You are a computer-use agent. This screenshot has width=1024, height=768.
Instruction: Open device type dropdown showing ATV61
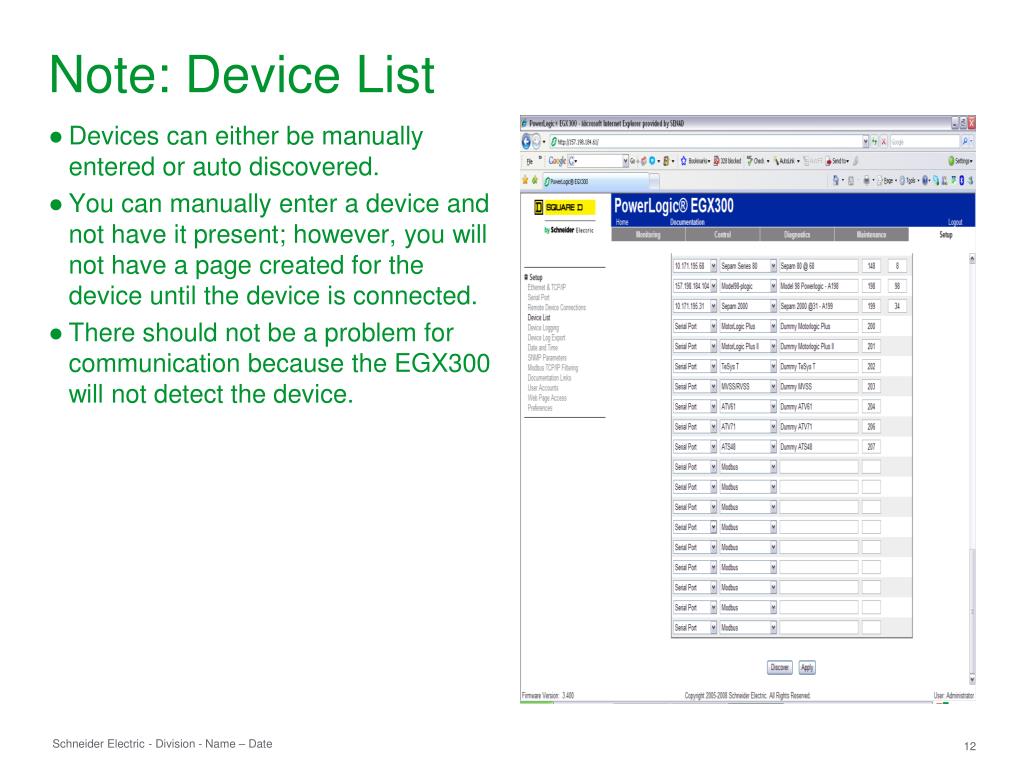click(x=748, y=407)
